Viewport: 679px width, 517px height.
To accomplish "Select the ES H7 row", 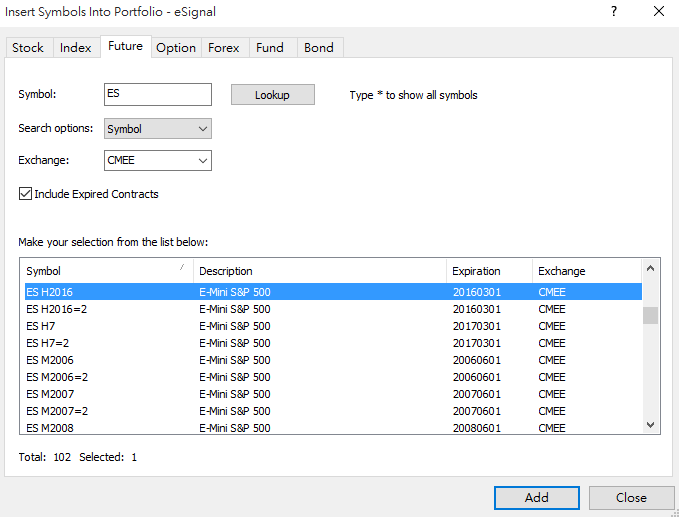I will (x=333, y=326).
